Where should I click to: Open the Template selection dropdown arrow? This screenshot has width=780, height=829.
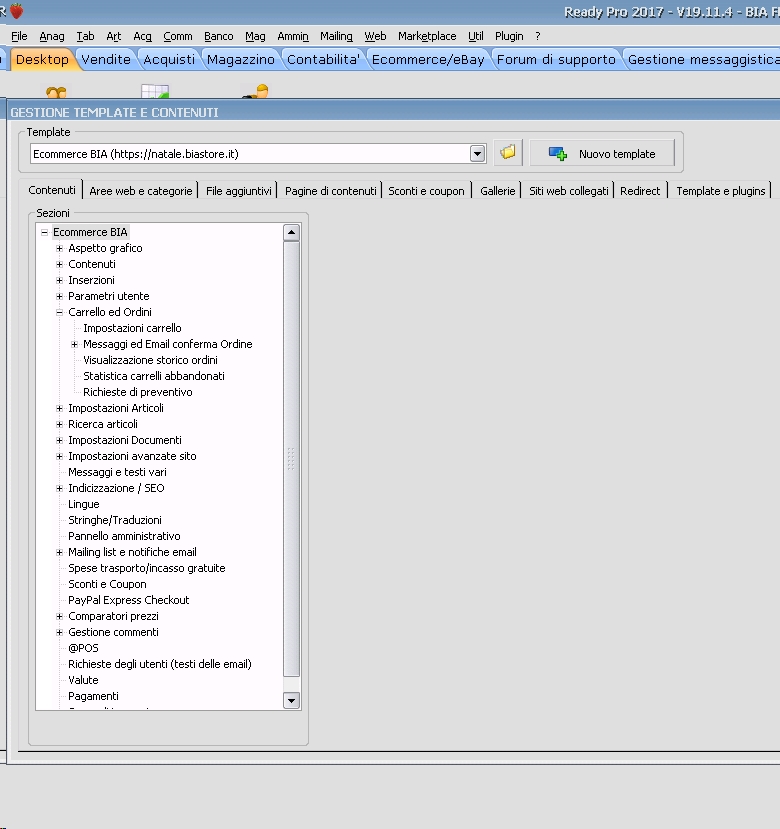coord(477,153)
